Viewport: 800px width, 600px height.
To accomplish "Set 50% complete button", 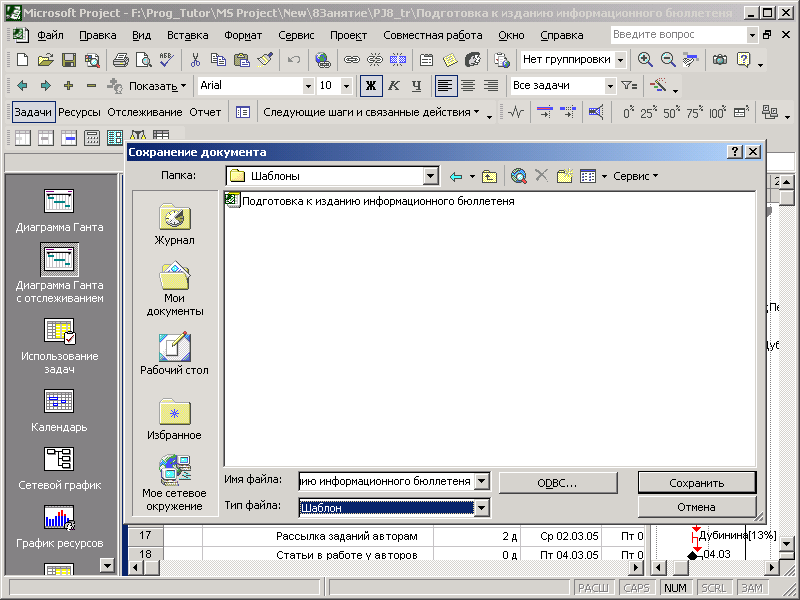I will coord(670,113).
